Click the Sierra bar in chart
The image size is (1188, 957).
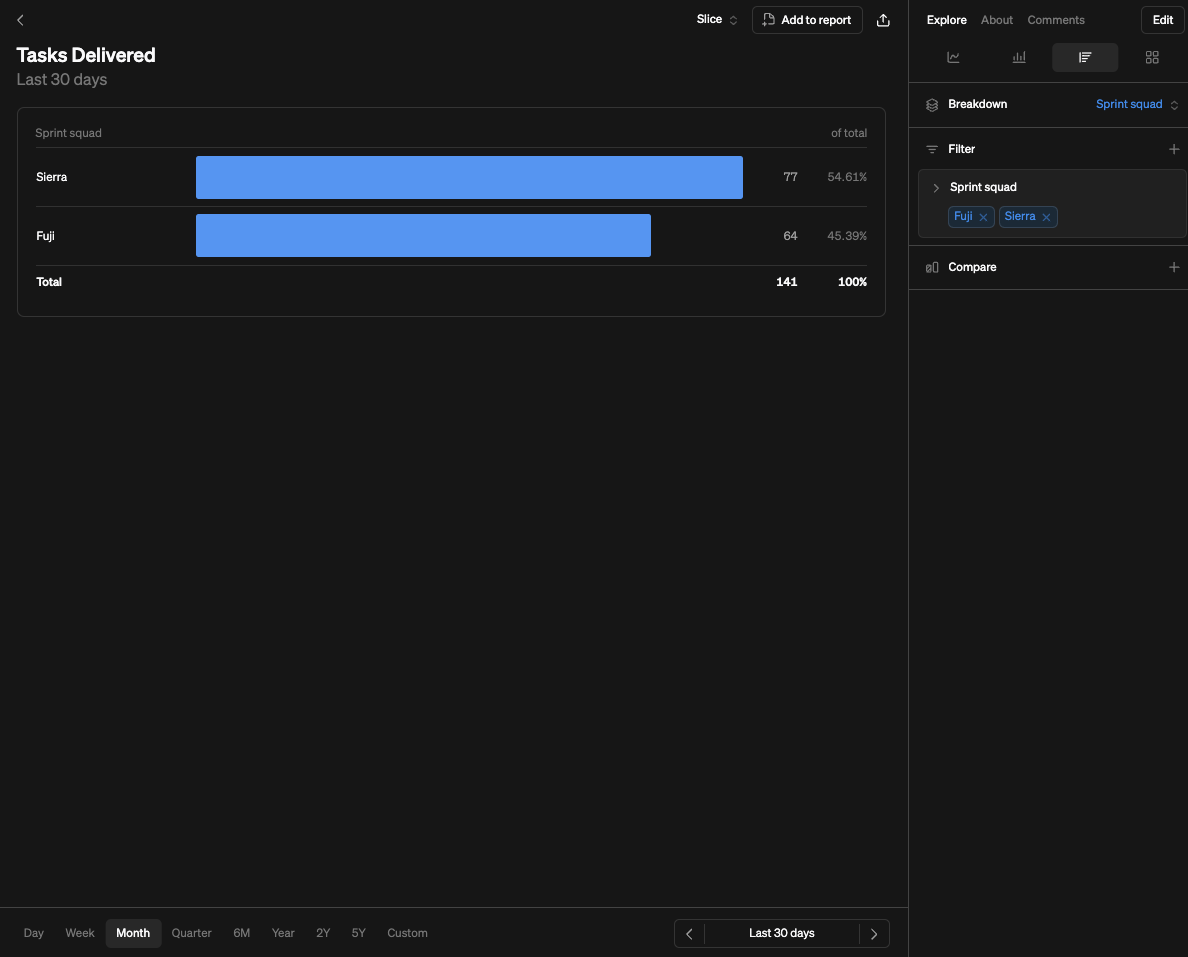coord(469,177)
